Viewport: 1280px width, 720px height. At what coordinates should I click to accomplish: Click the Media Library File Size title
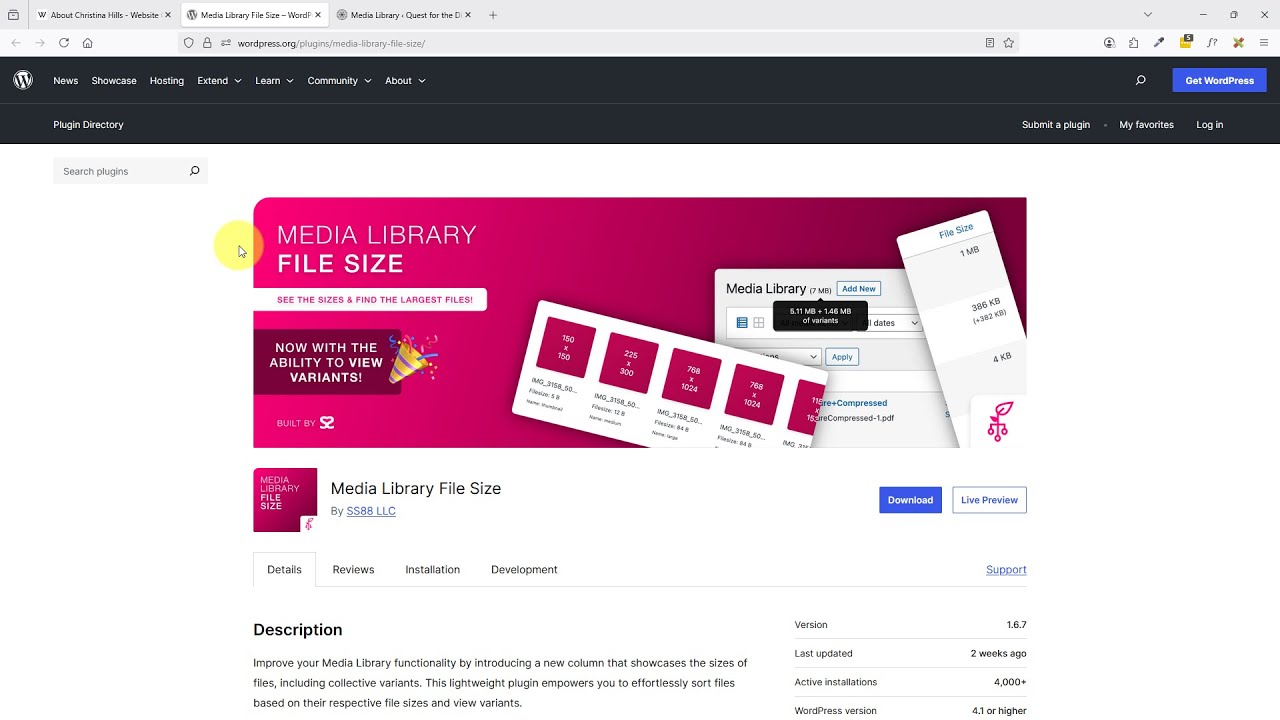[x=415, y=488]
